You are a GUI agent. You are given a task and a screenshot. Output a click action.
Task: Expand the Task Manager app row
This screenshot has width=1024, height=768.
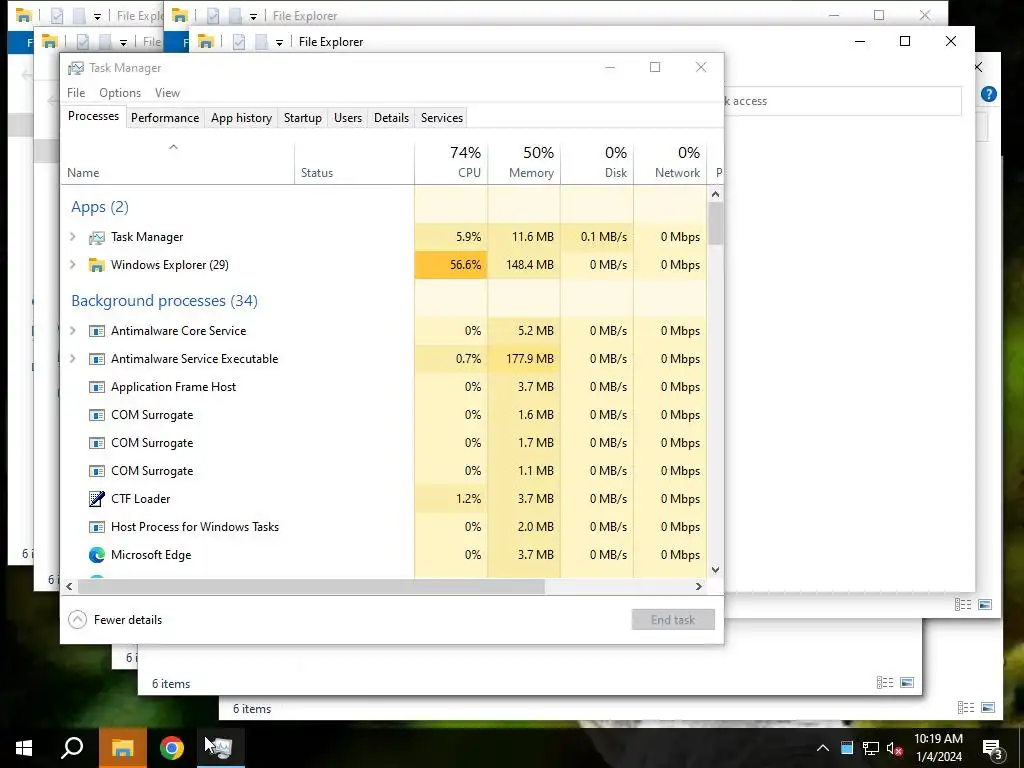(72, 237)
